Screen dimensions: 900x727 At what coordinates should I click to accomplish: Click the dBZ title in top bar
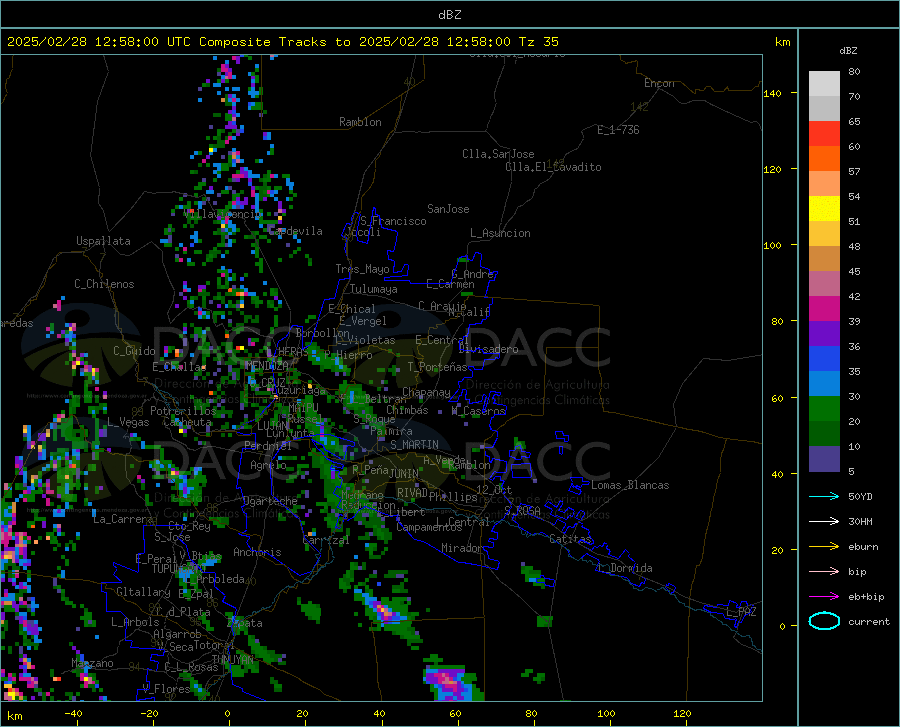pos(449,15)
